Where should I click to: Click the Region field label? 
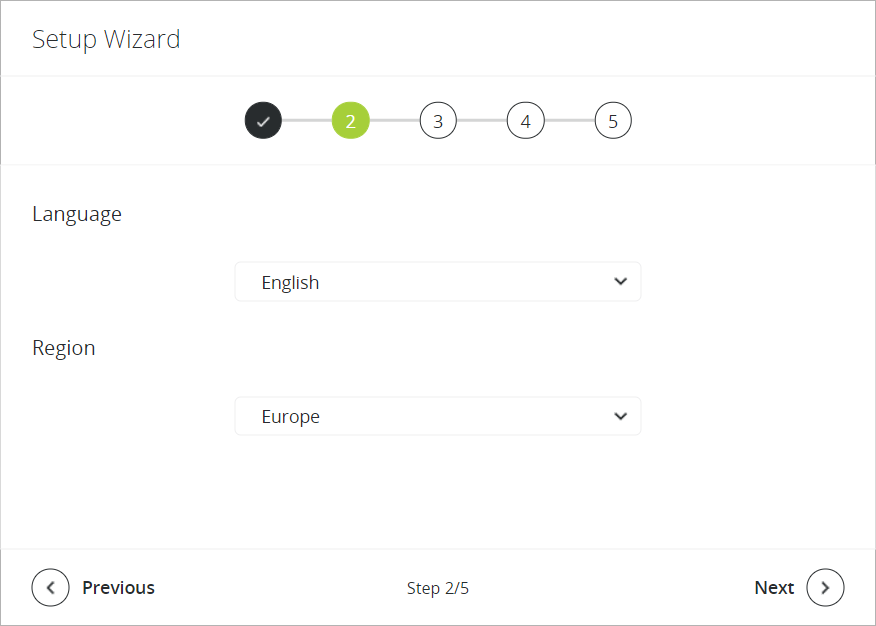64,348
